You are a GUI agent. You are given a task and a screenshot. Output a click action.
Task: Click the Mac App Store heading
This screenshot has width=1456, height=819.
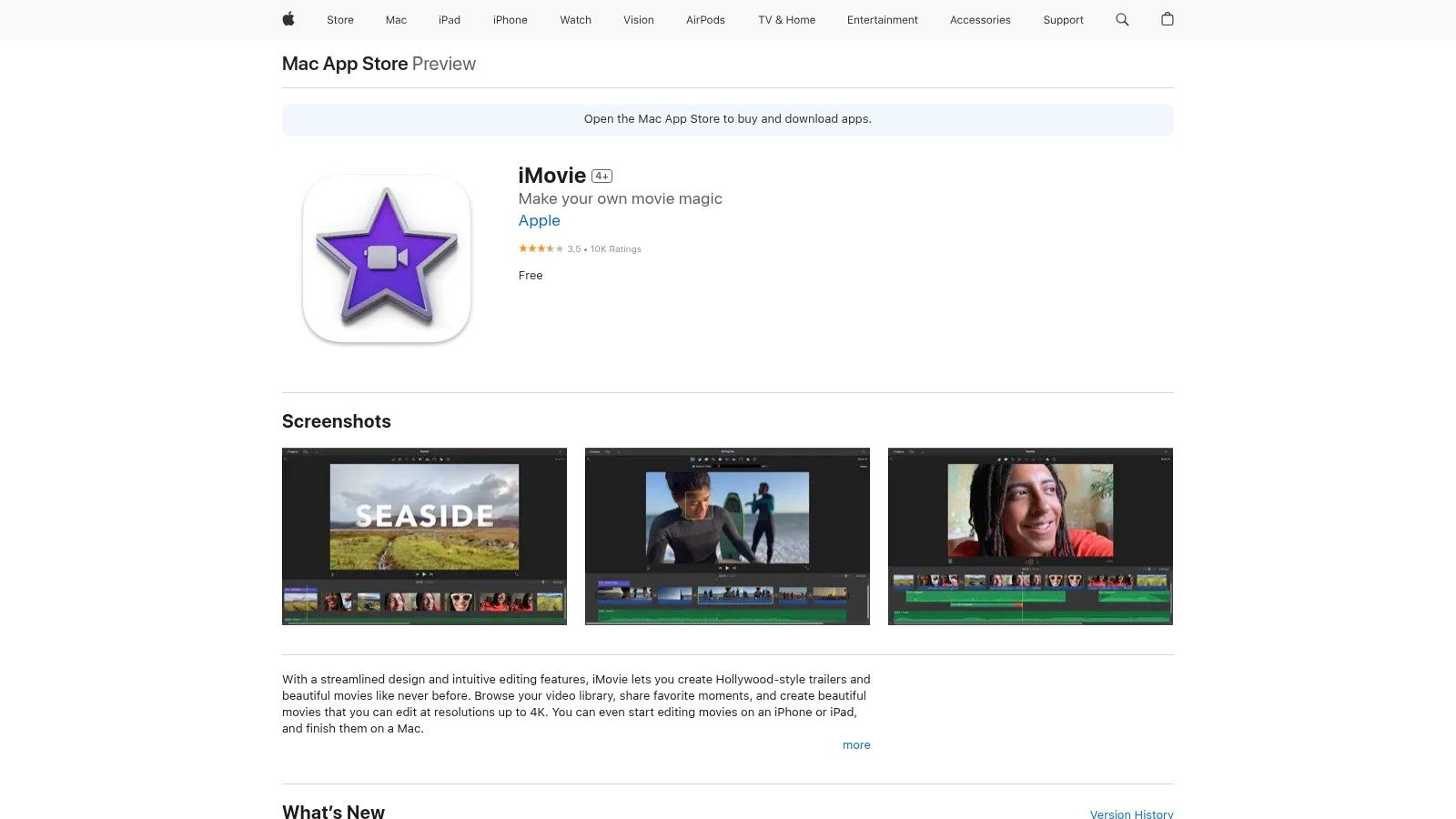345,64
